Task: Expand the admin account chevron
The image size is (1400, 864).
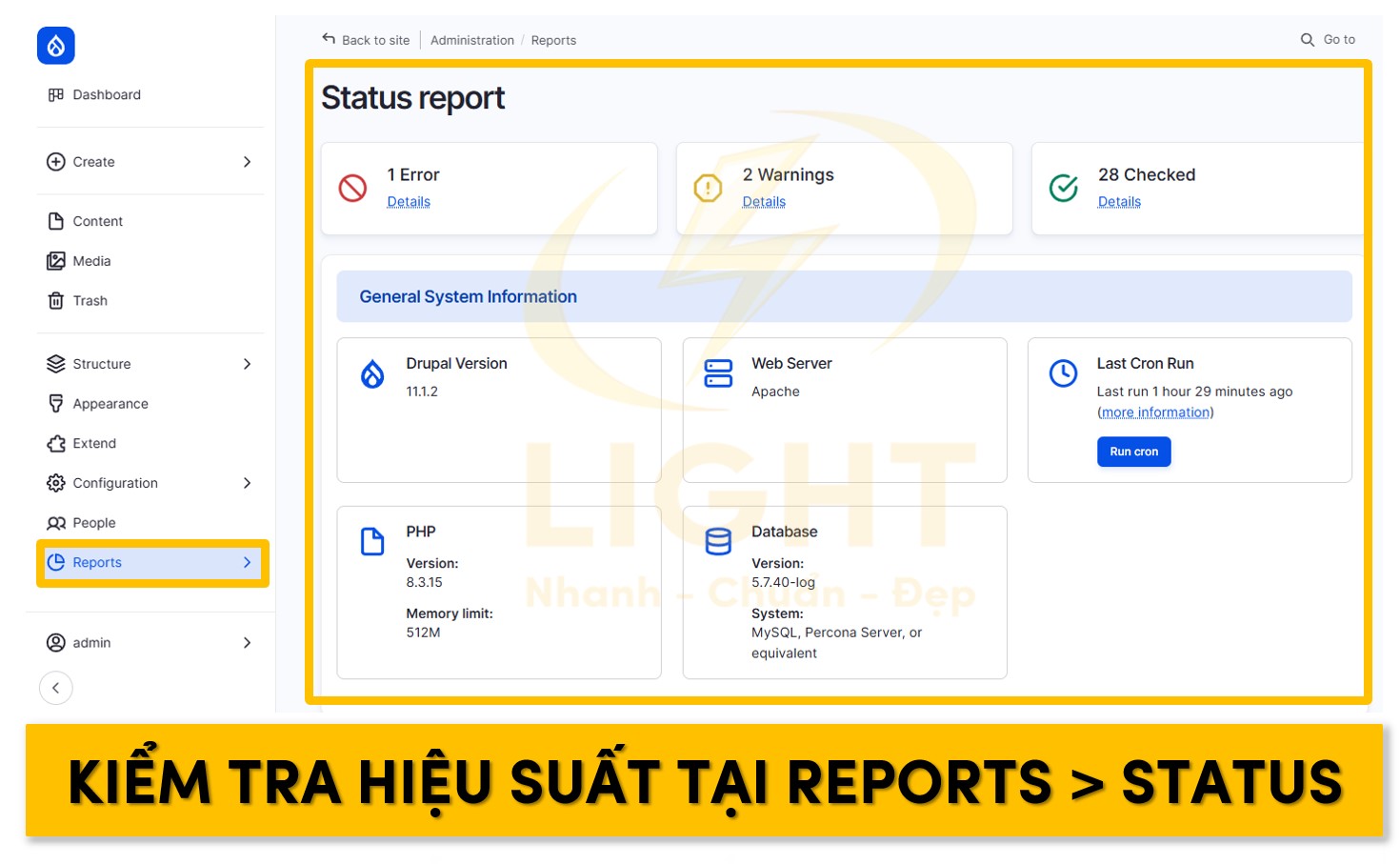Action: [248, 643]
